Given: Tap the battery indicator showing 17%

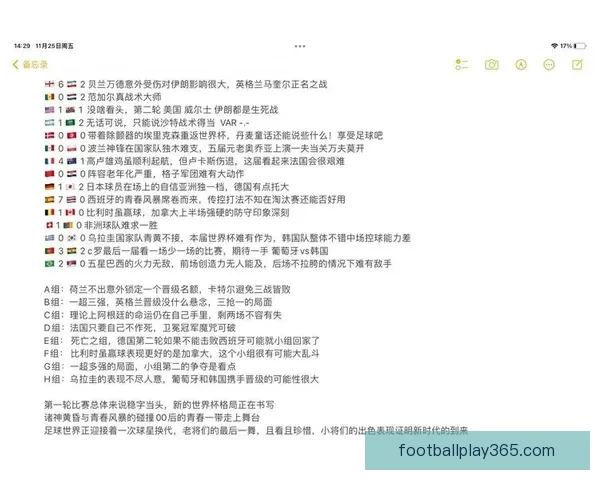Looking at the screenshot, I should pyautogui.click(x=574, y=46).
